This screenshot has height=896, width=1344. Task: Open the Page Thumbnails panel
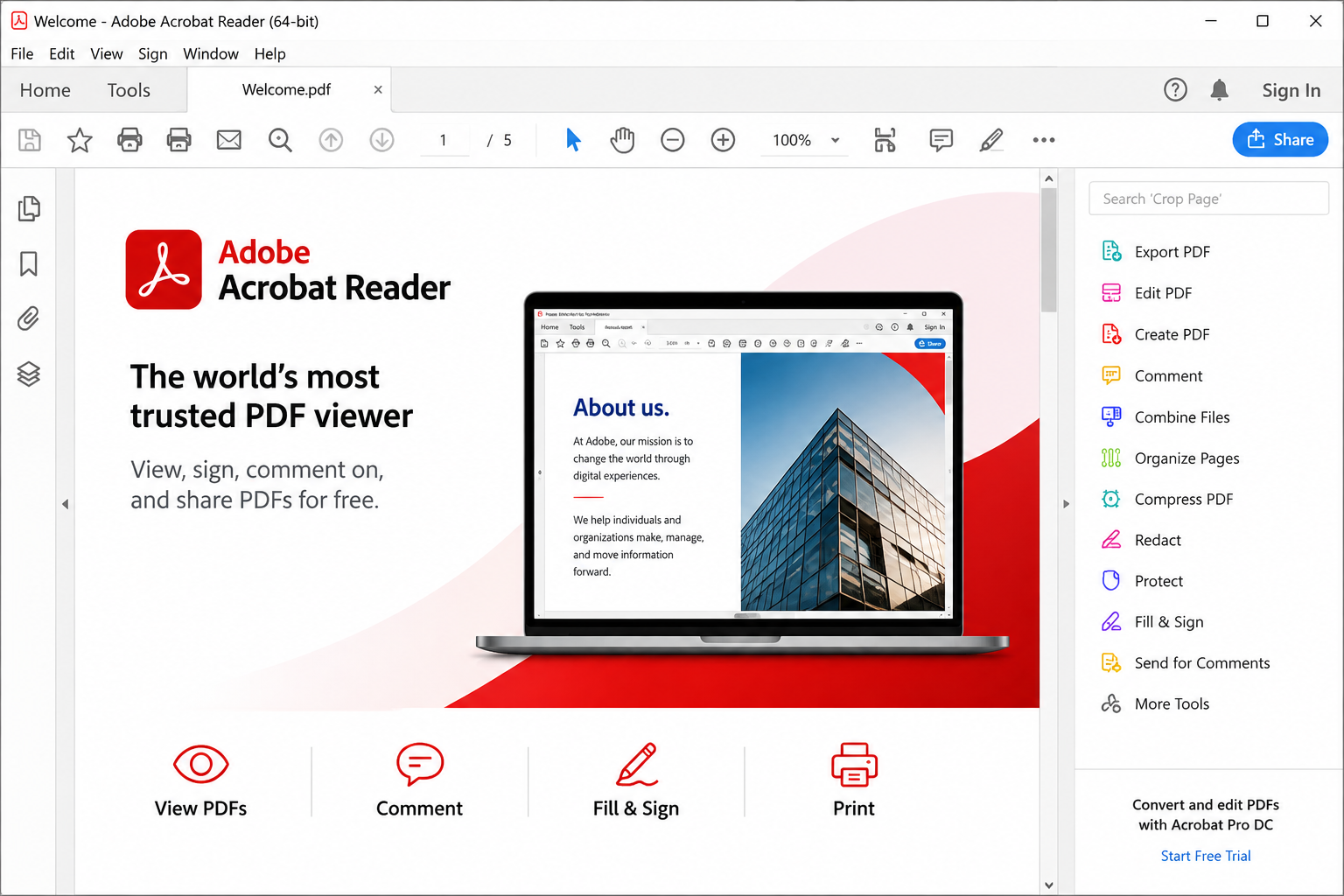click(29, 208)
